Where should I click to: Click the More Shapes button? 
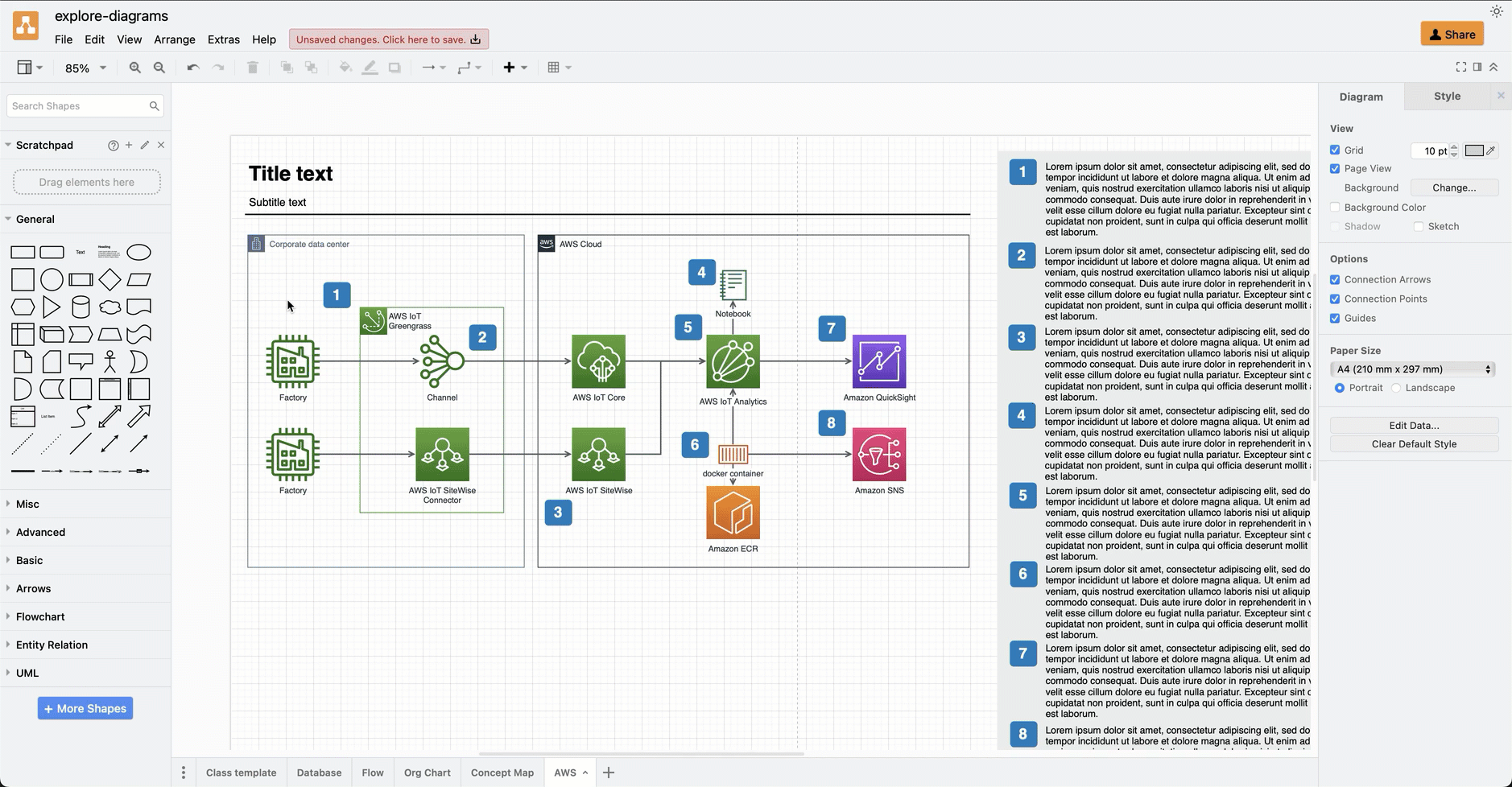(x=85, y=708)
